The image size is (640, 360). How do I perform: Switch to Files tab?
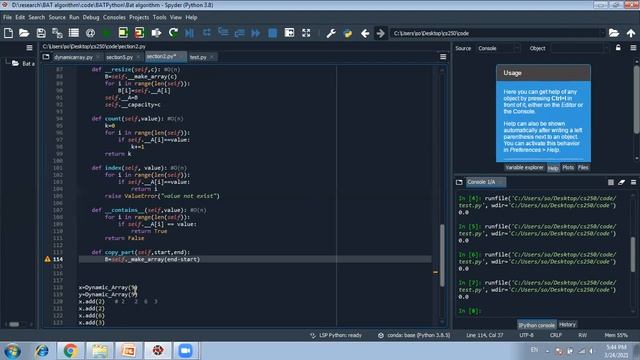(x=583, y=167)
